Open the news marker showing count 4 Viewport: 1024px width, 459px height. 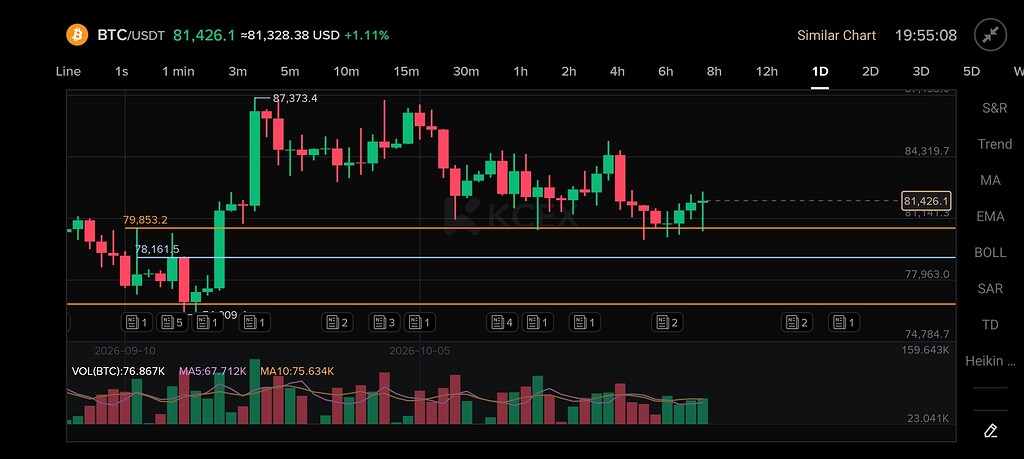[x=502, y=322]
